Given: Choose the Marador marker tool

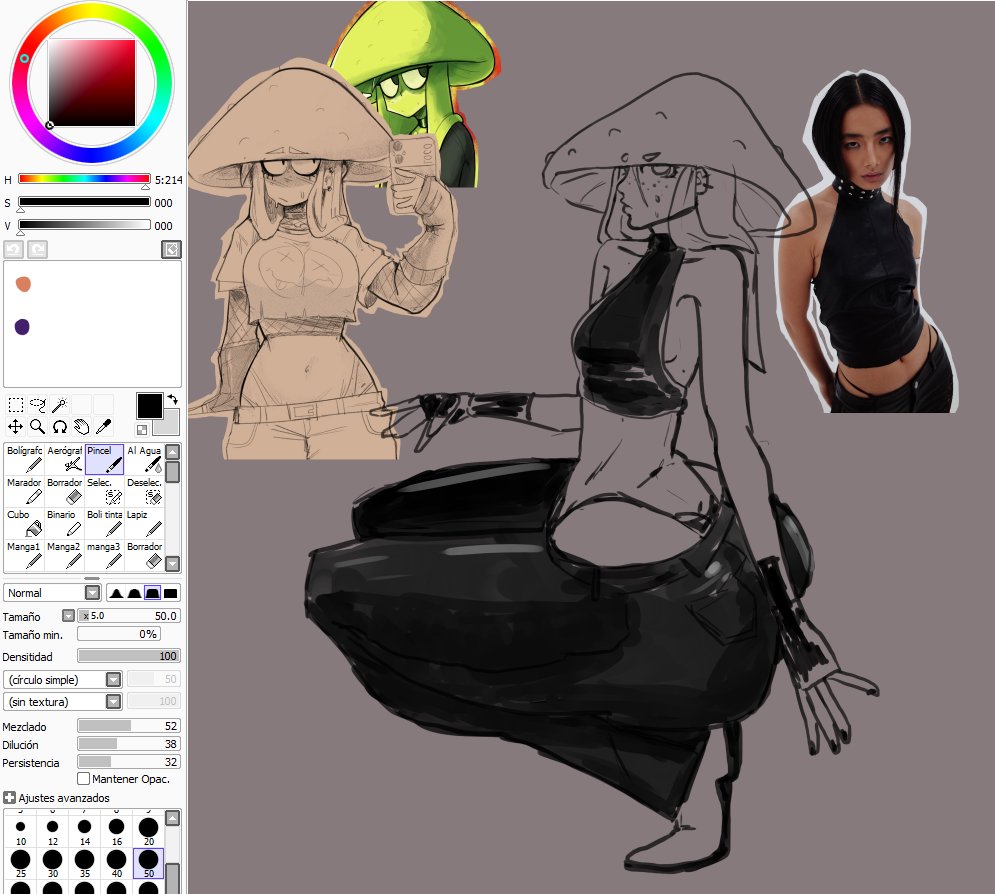Looking at the screenshot, I should [24, 491].
